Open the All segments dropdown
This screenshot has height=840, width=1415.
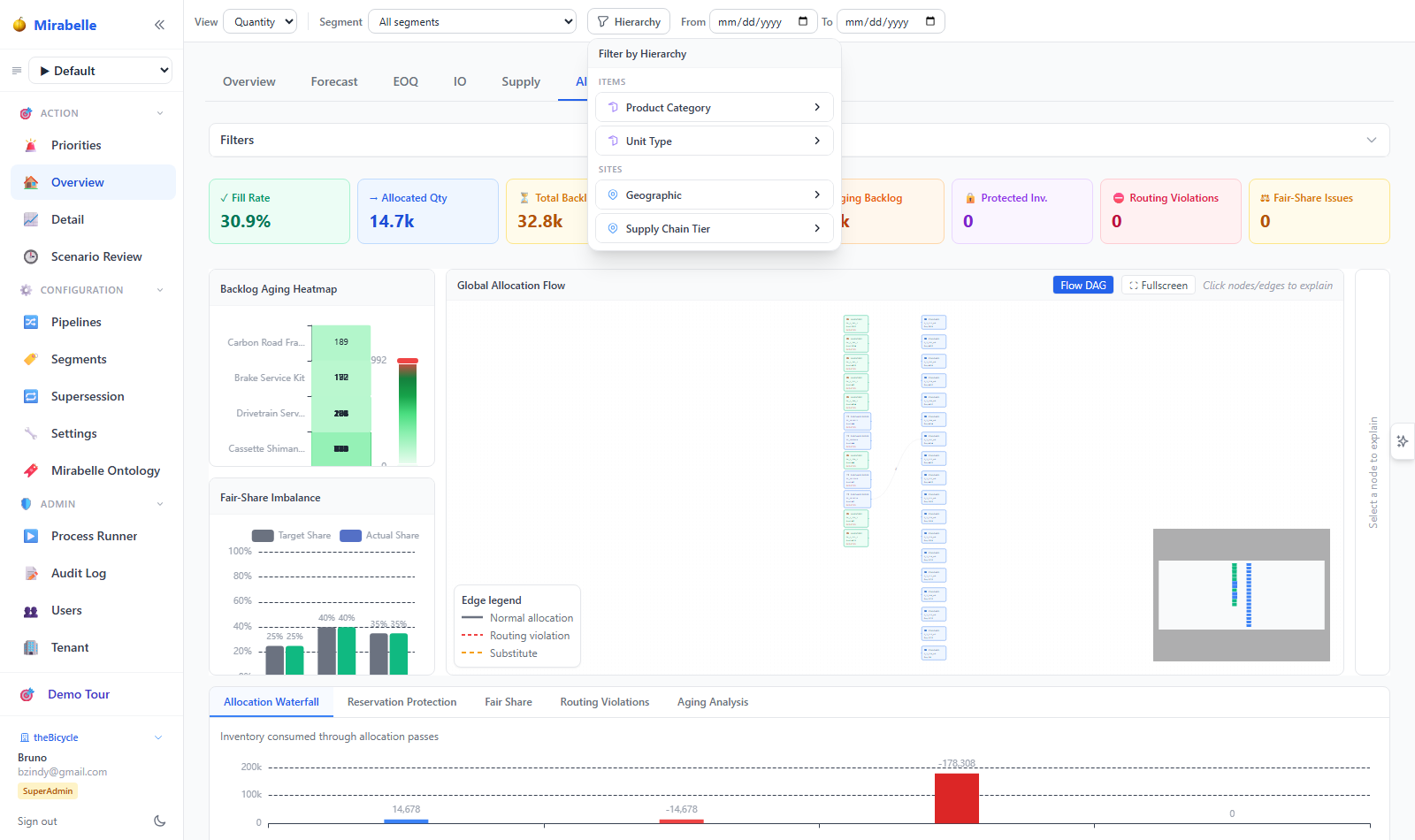[473, 21]
